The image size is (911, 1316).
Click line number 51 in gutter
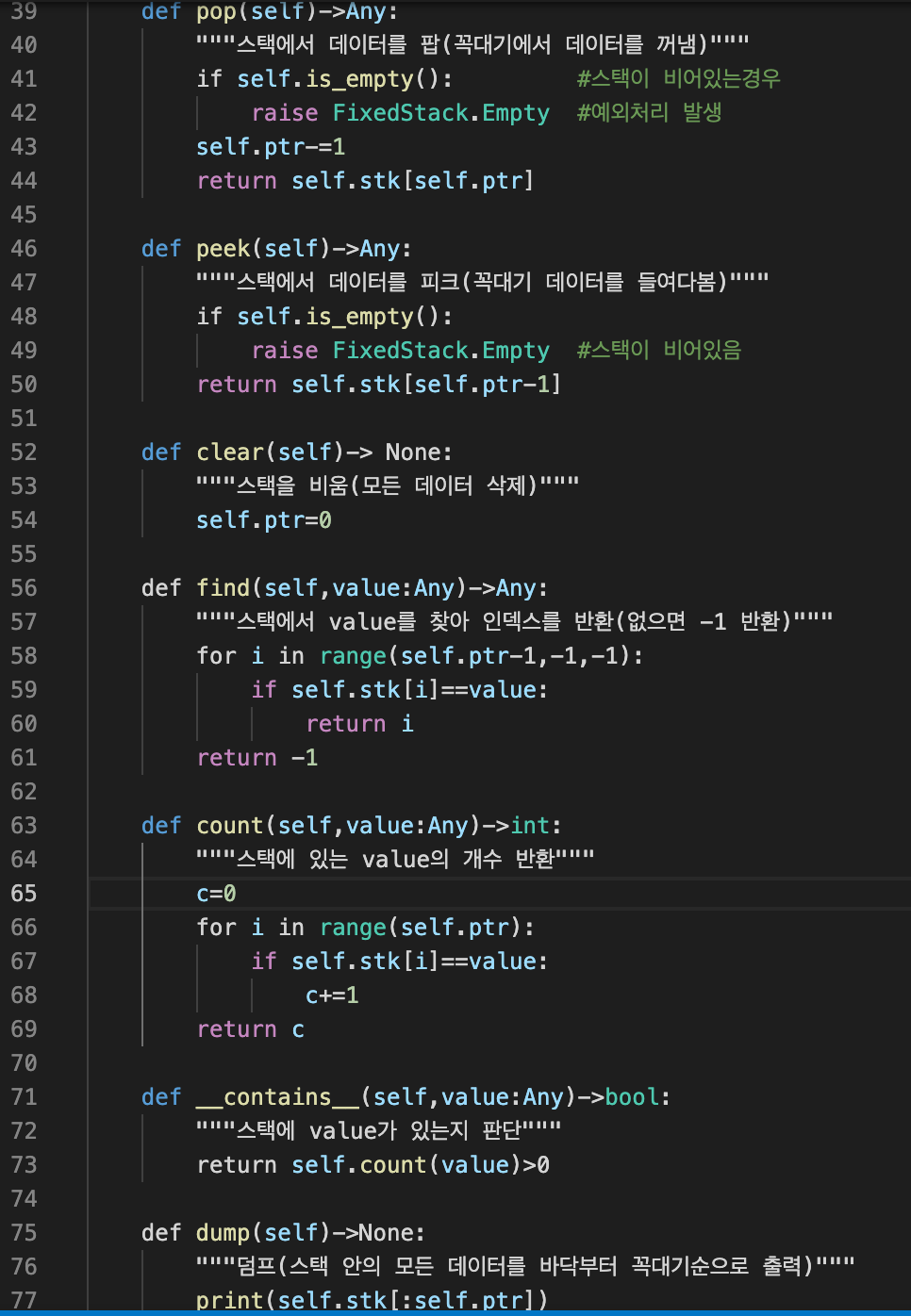[x=25, y=419]
